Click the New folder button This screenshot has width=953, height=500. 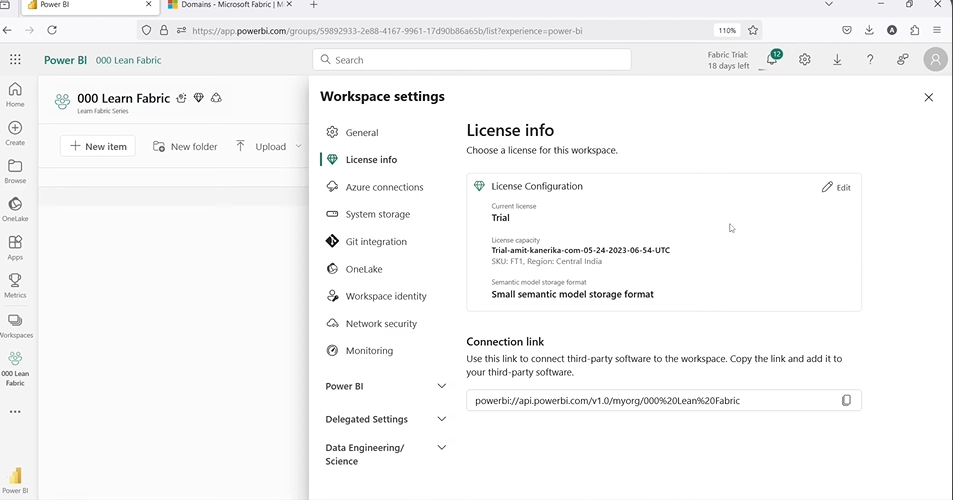pyautogui.click(x=185, y=146)
